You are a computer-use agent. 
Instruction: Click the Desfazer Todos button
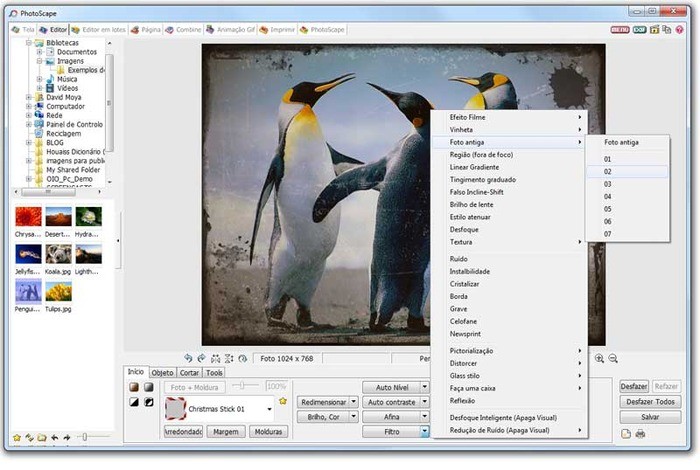coord(650,402)
